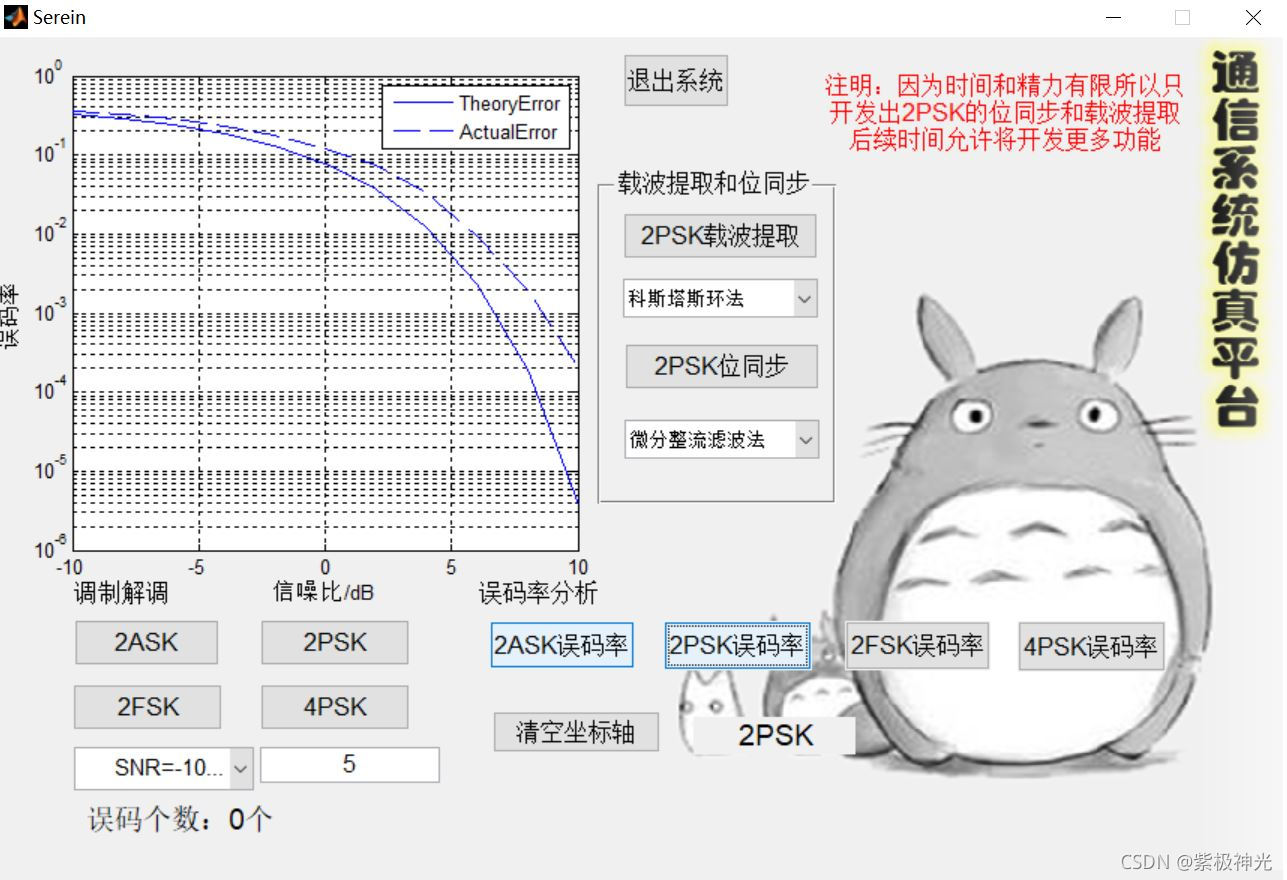The width and height of the screenshot is (1287, 880).
Task: Click TheoryError legend entry
Action: point(477,103)
